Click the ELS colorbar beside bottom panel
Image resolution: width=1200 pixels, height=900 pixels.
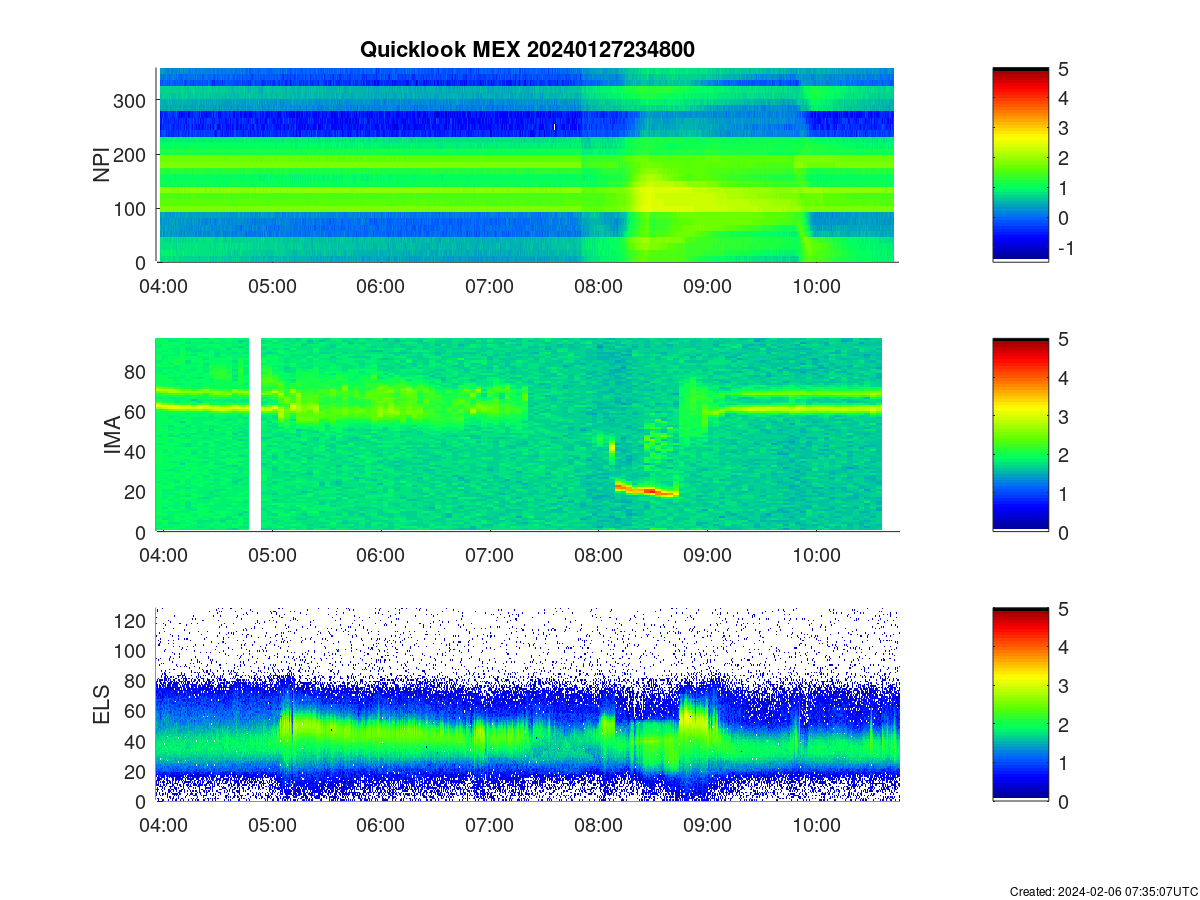pos(1020,704)
